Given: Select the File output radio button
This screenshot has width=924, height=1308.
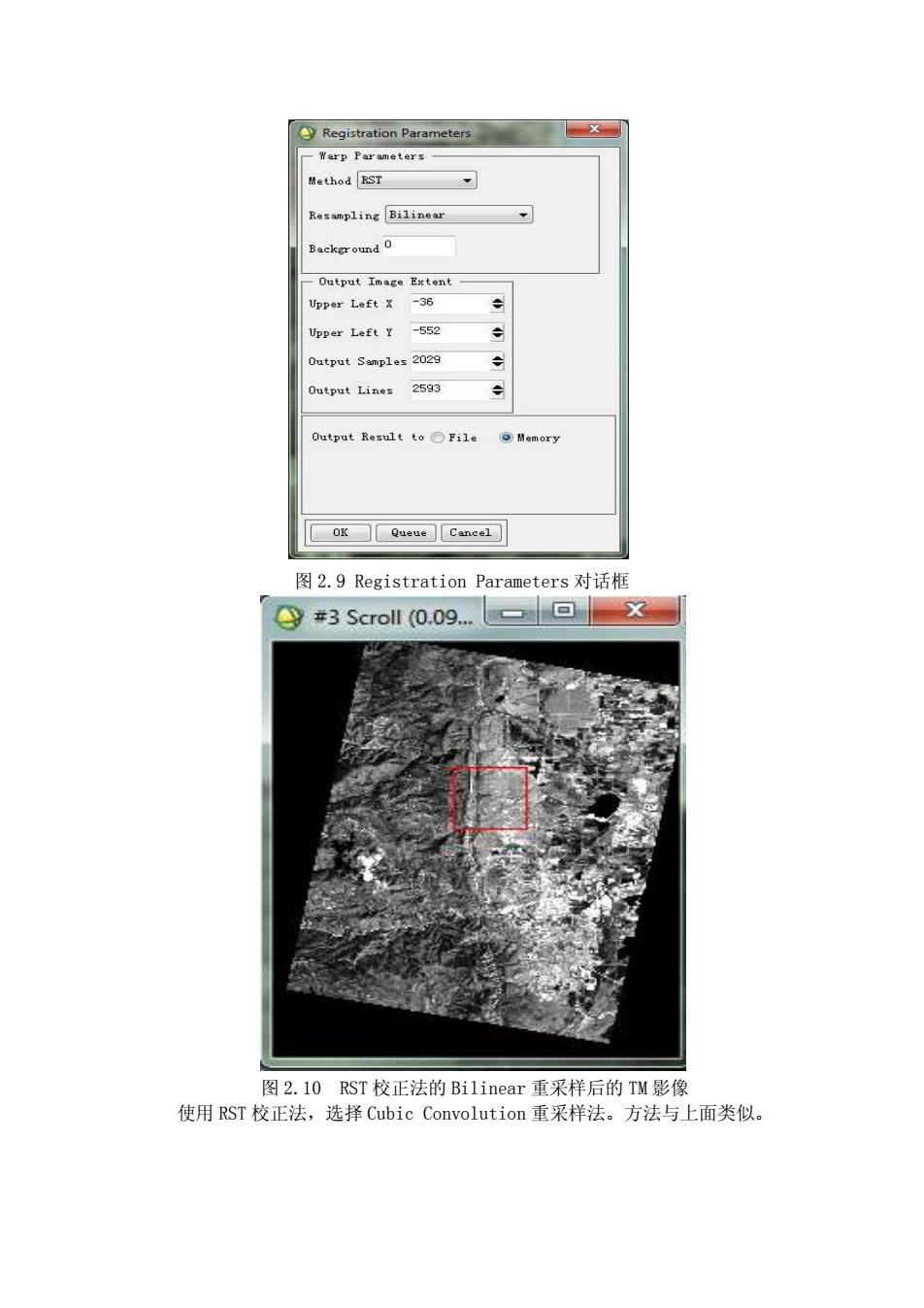Looking at the screenshot, I should coord(438,438).
